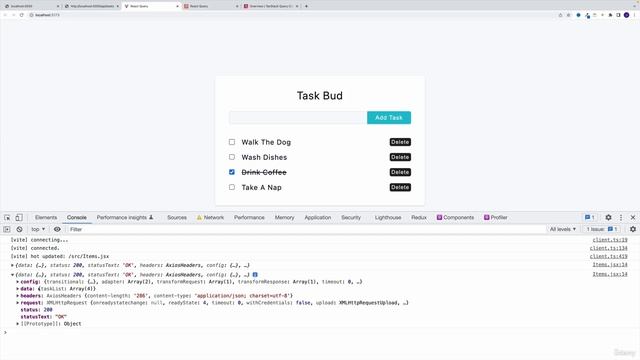Open the React Components tab
Screen dimensions: 640x360
tap(455, 218)
